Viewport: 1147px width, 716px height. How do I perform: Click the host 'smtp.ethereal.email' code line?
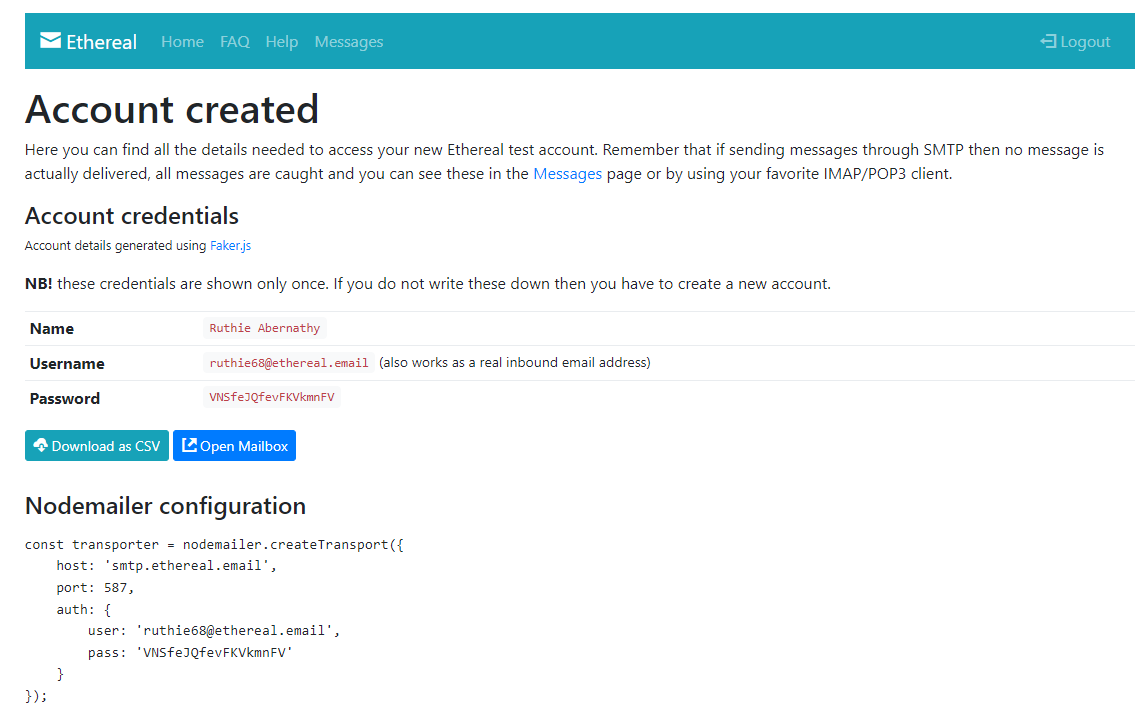point(167,565)
